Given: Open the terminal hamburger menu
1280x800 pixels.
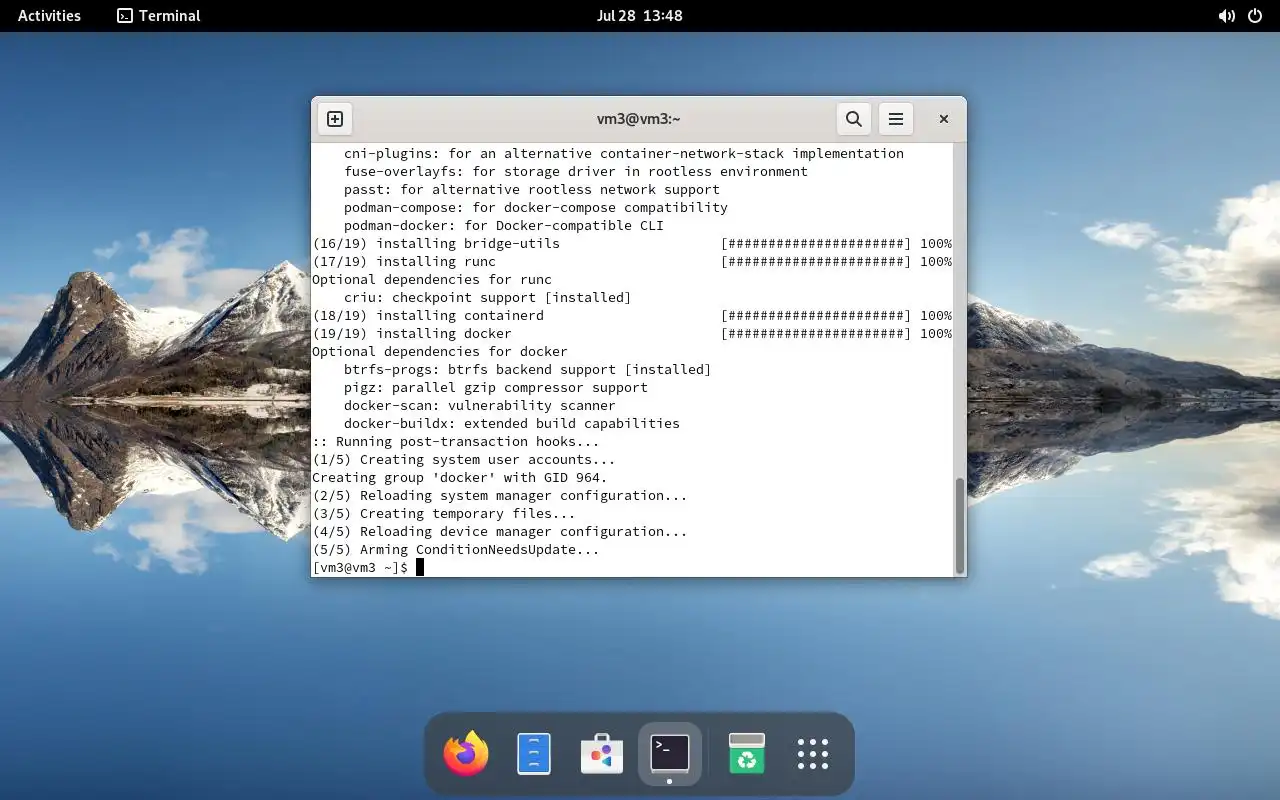Looking at the screenshot, I should click(896, 119).
